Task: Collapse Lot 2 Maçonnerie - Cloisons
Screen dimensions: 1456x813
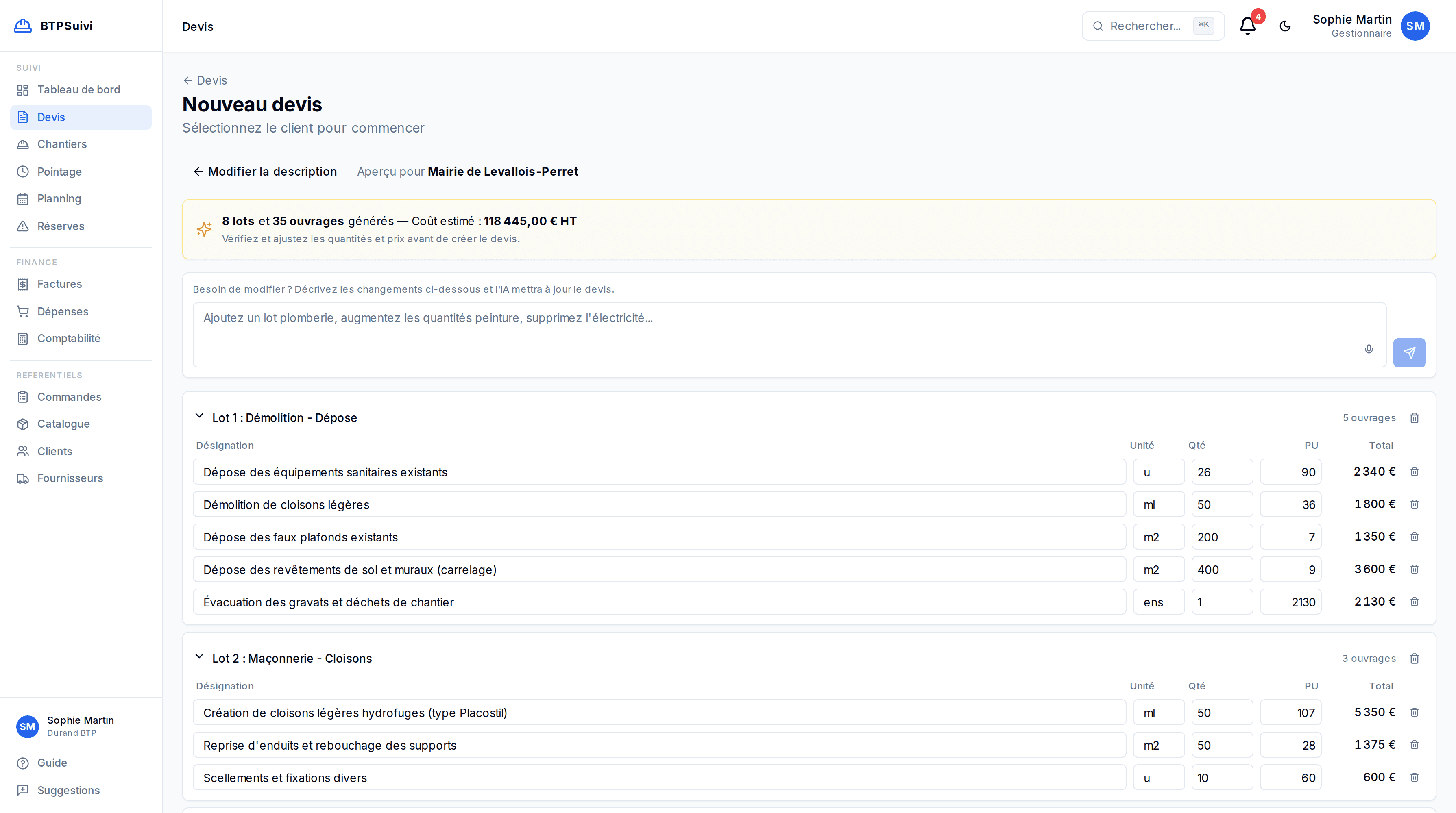Action: pos(199,657)
